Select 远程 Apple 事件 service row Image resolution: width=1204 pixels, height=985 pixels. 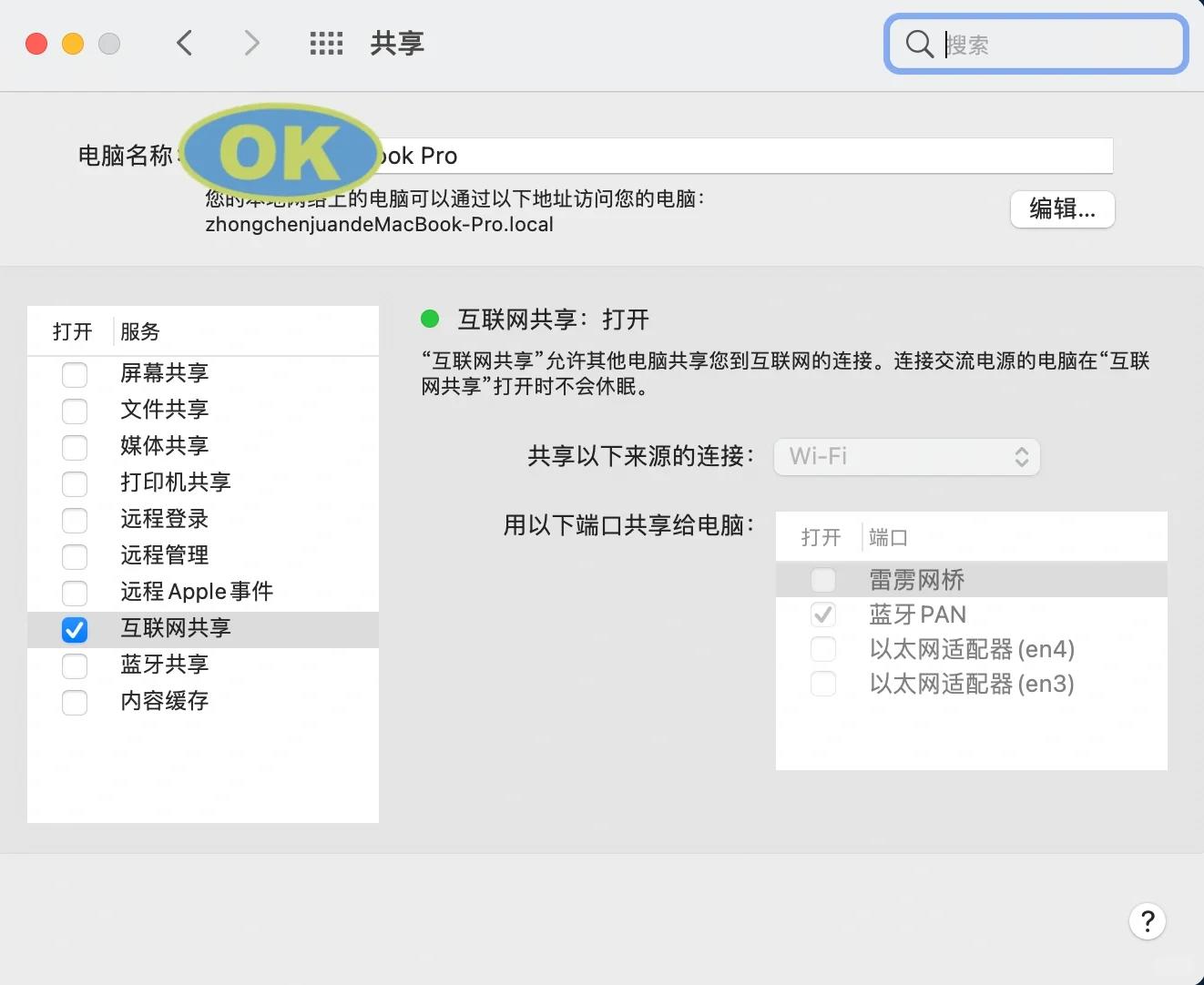(x=203, y=593)
